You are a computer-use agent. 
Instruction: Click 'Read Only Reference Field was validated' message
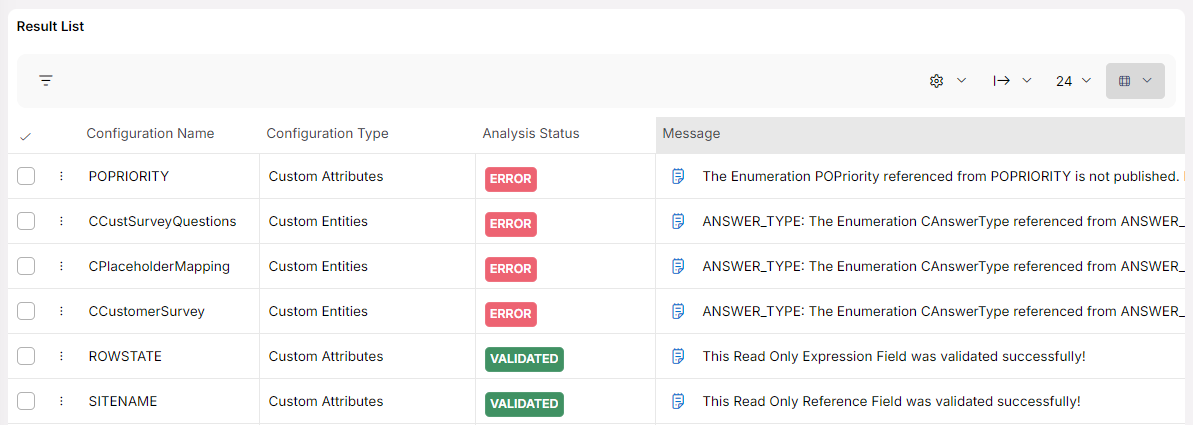[891, 401]
